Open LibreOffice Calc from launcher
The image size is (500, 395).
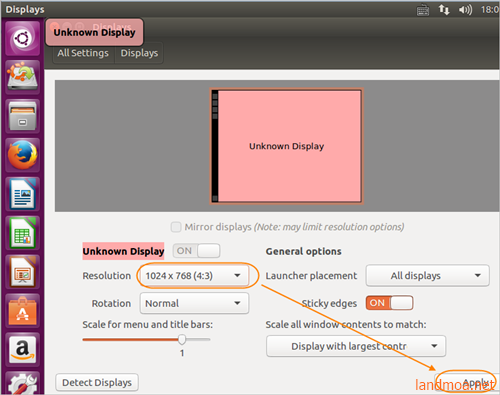pyautogui.click(x=22, y=233)
